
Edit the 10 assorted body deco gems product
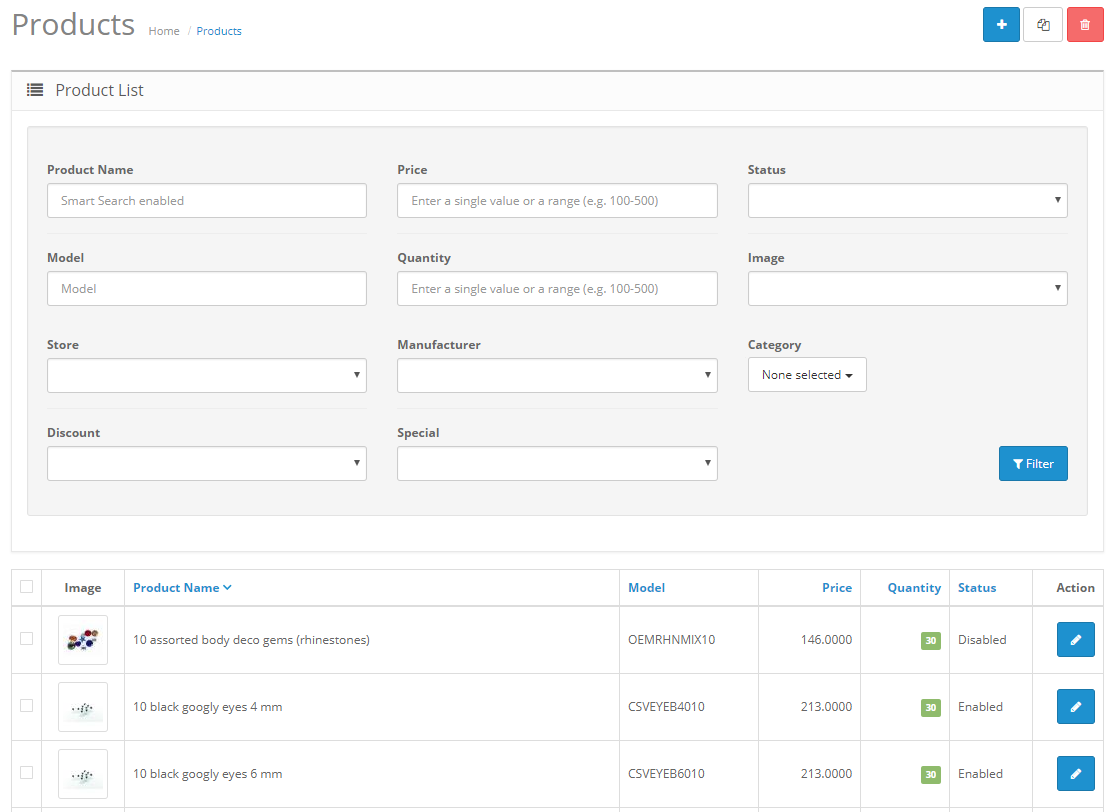tap(1075, 639)
